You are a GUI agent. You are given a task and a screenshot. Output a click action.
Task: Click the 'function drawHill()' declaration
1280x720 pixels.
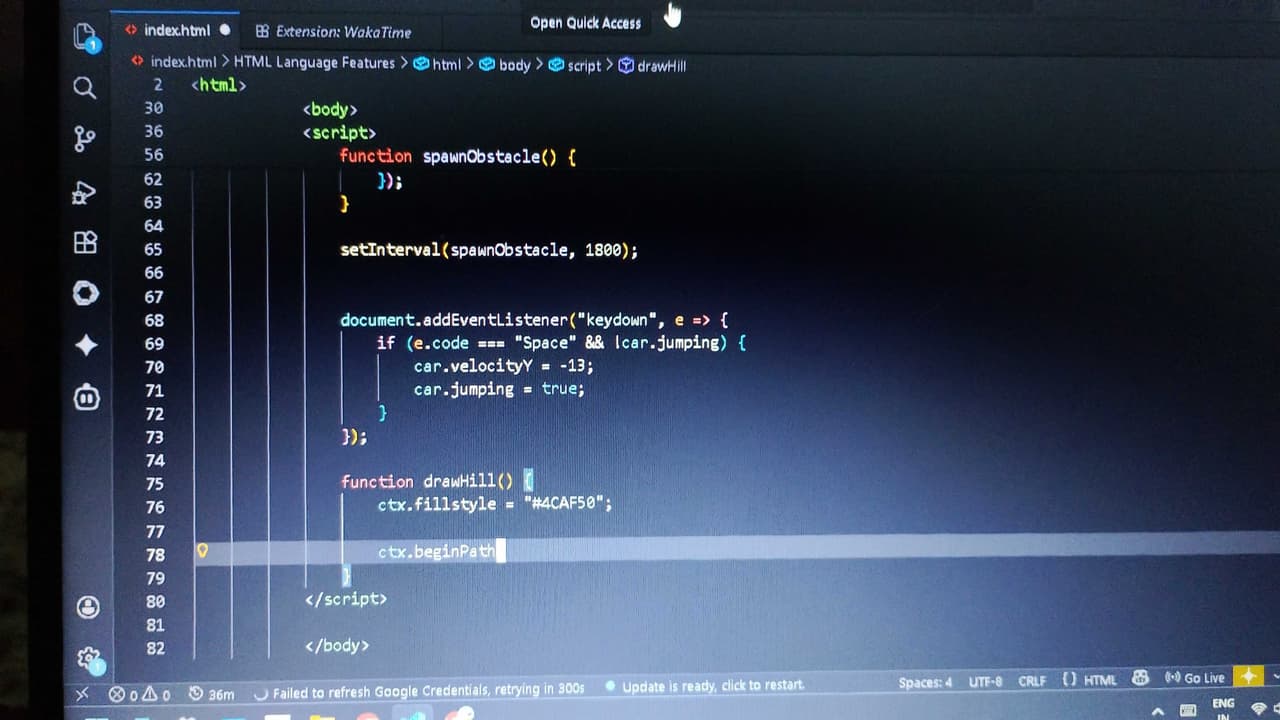click(438, 481)
